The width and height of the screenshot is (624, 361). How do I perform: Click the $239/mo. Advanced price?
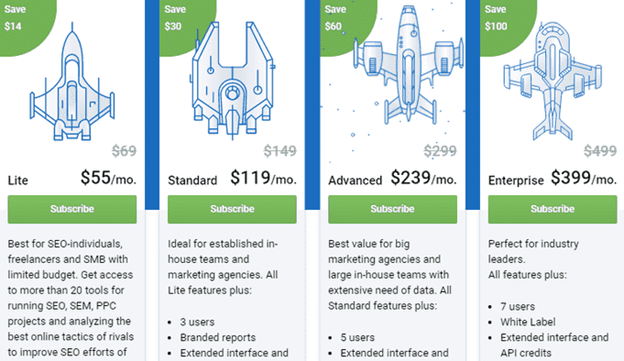point(423,178)
